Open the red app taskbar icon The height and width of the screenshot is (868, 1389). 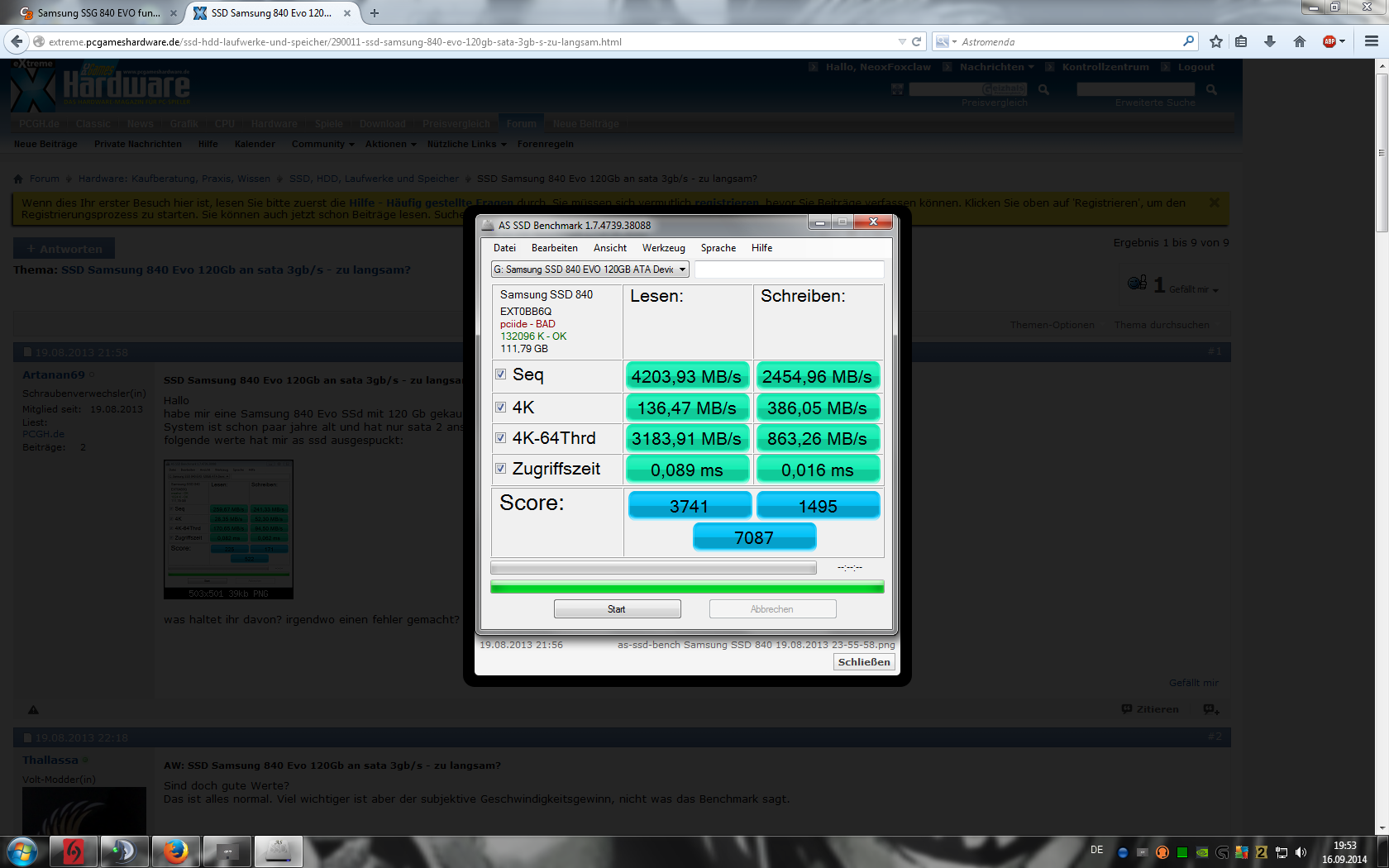(73, 851)
